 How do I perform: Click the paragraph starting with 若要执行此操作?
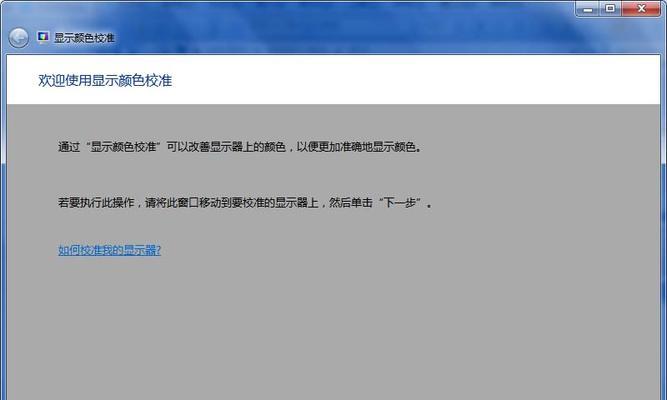point(245,203)
